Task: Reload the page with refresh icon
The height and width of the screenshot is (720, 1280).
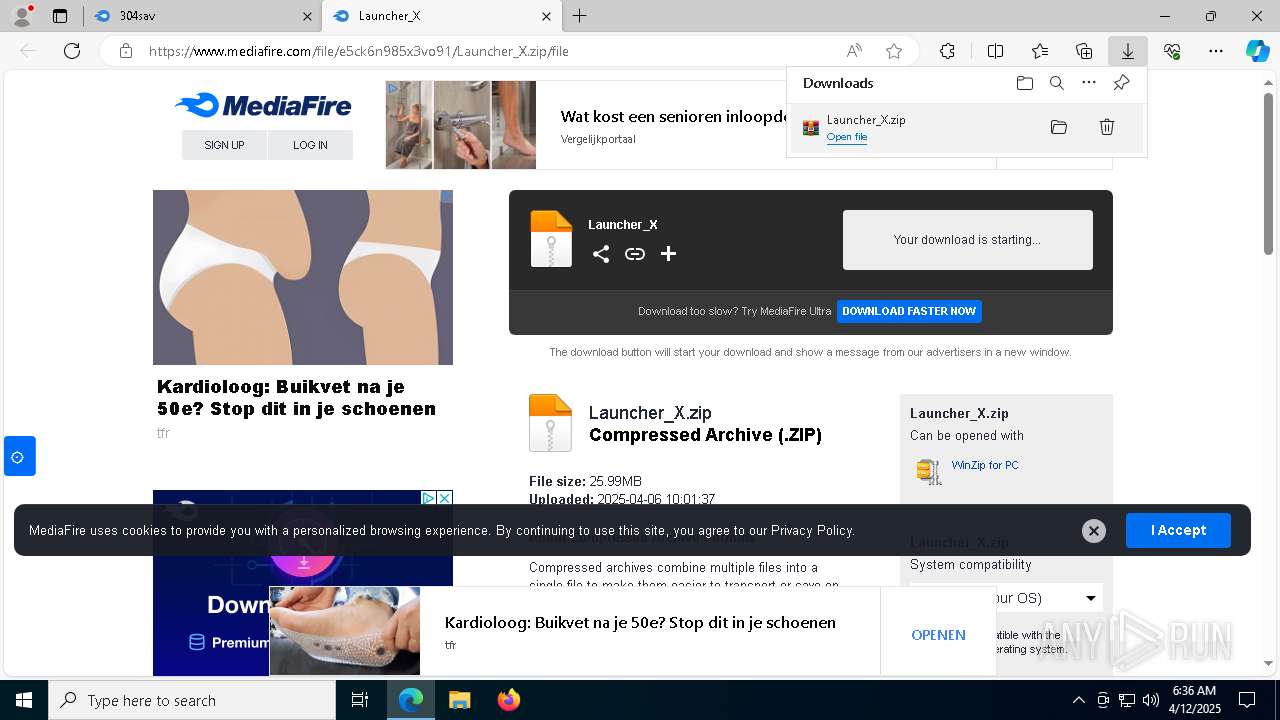Action: tap(72, 51)
